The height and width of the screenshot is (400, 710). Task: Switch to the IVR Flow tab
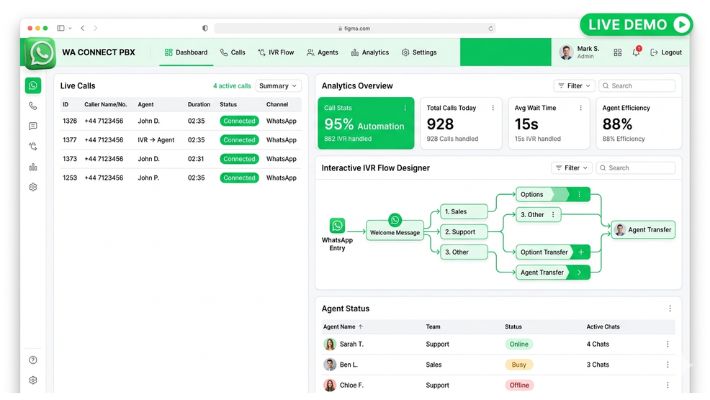coord(275,52)
